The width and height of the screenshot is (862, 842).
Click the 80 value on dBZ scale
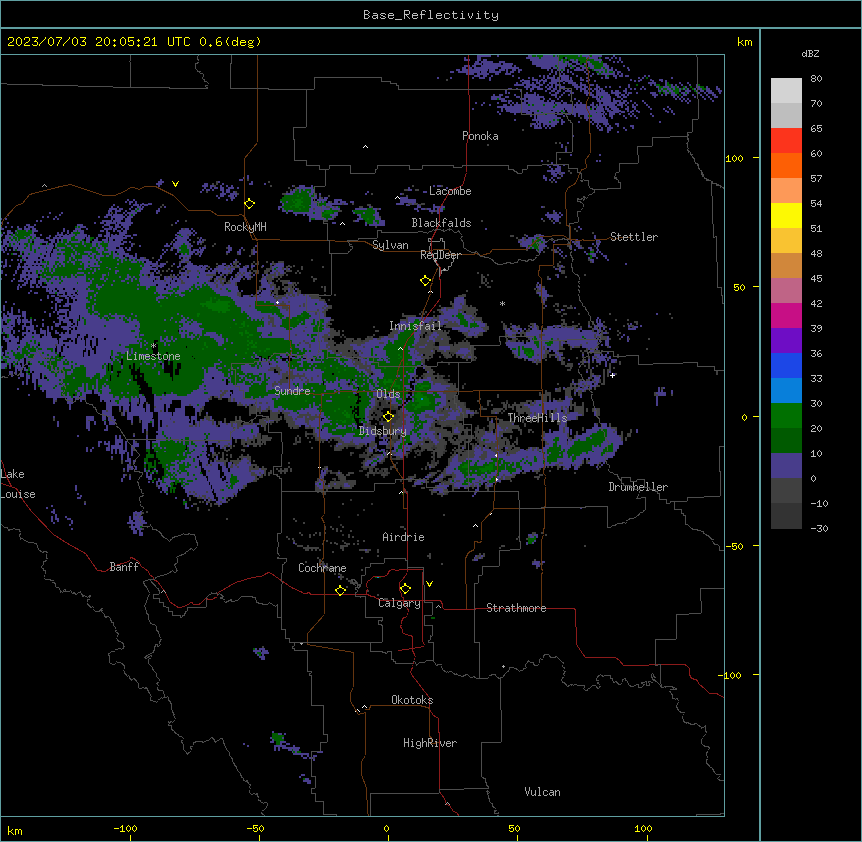[816, 79]
